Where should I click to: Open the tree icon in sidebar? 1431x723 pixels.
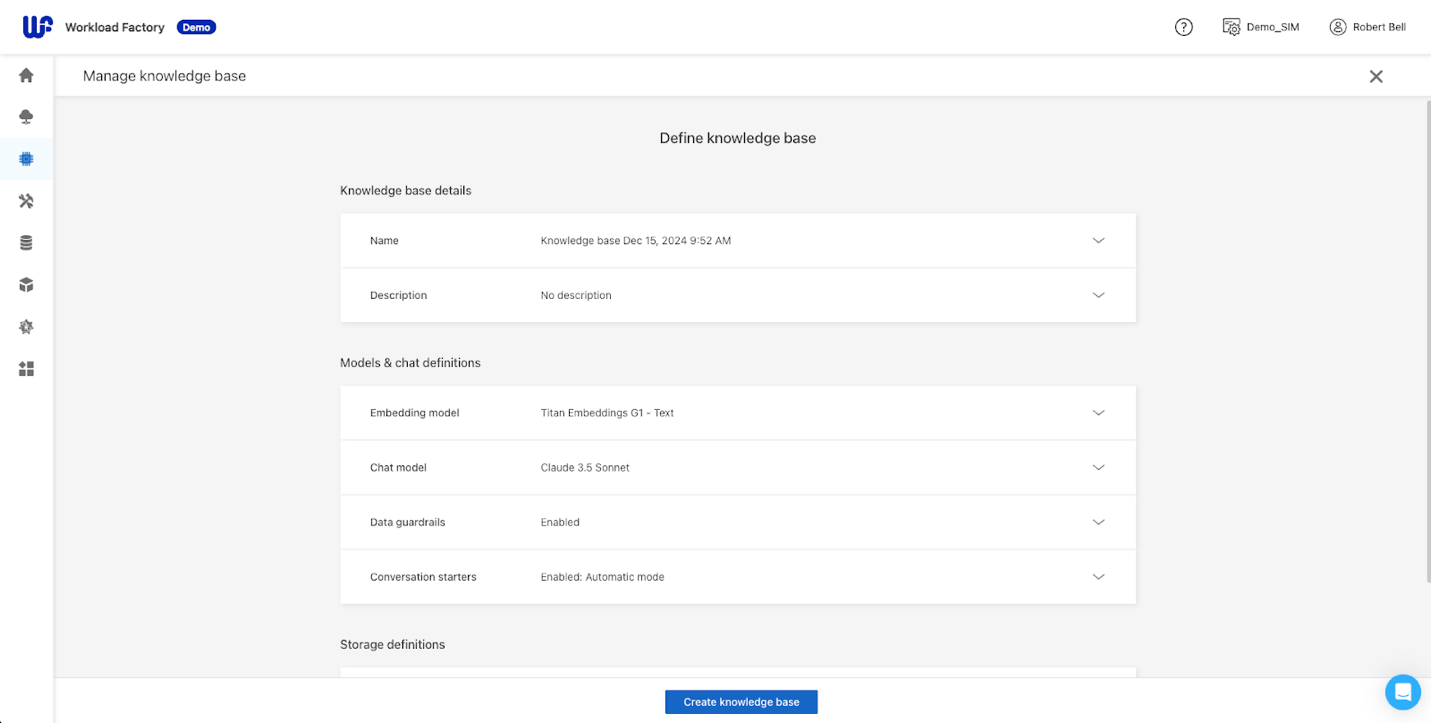point(26,117)
